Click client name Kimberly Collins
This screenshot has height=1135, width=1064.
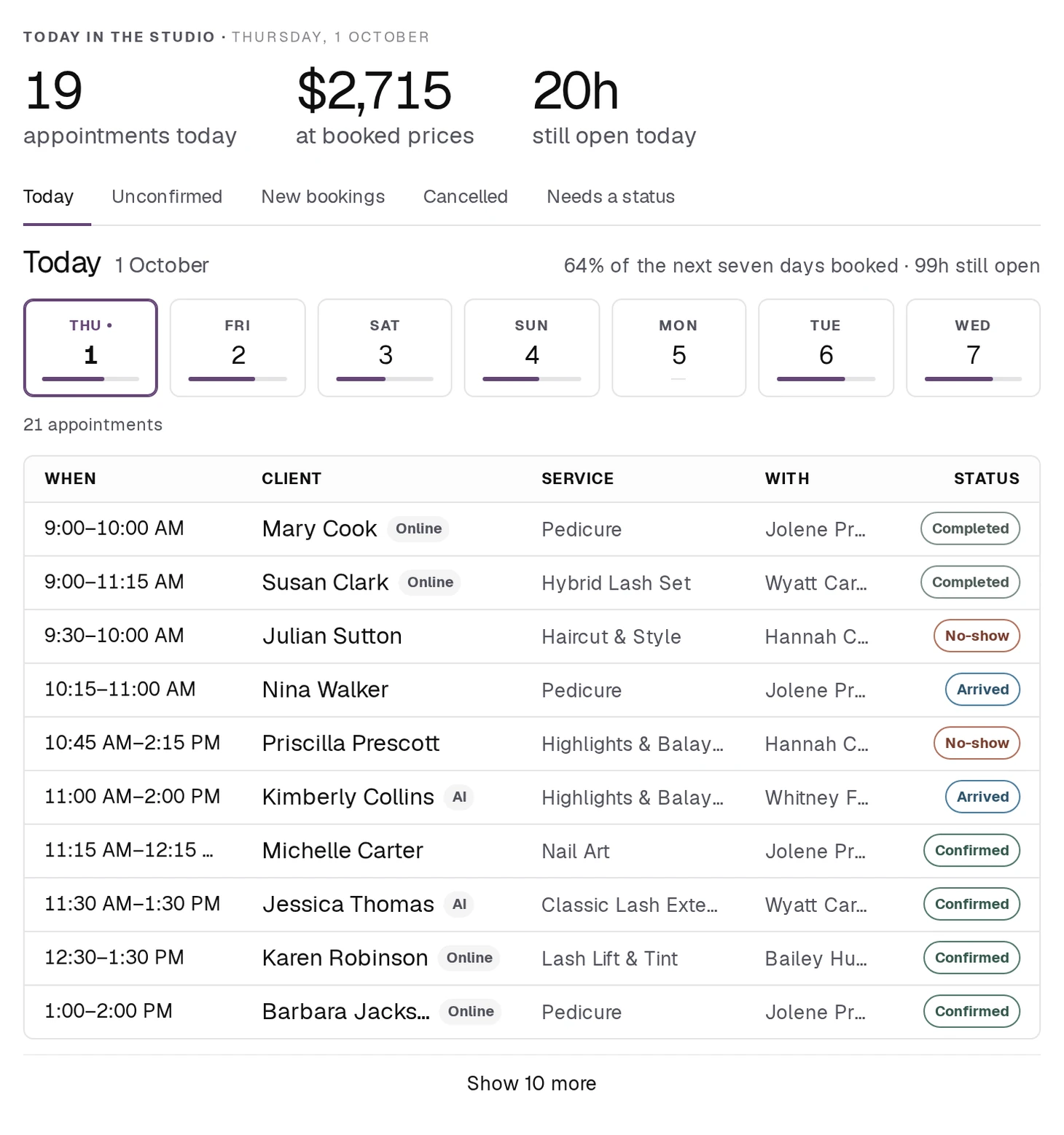click(x=348, y=797)
